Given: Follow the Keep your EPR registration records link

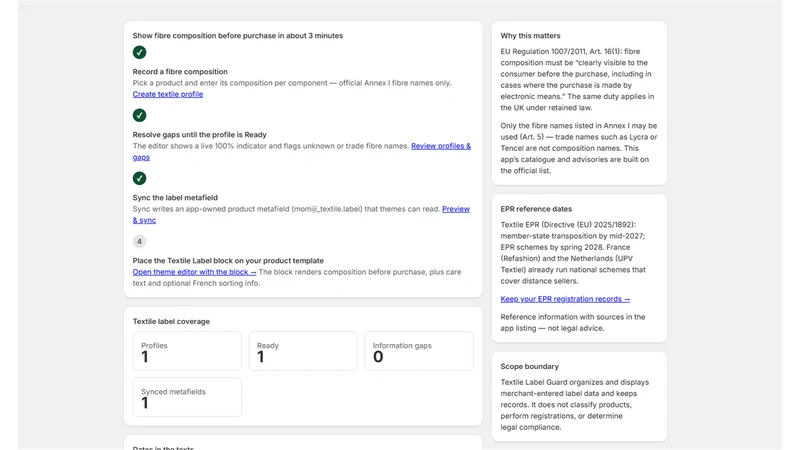Looking at the screenshot, I should click(565, 299).
